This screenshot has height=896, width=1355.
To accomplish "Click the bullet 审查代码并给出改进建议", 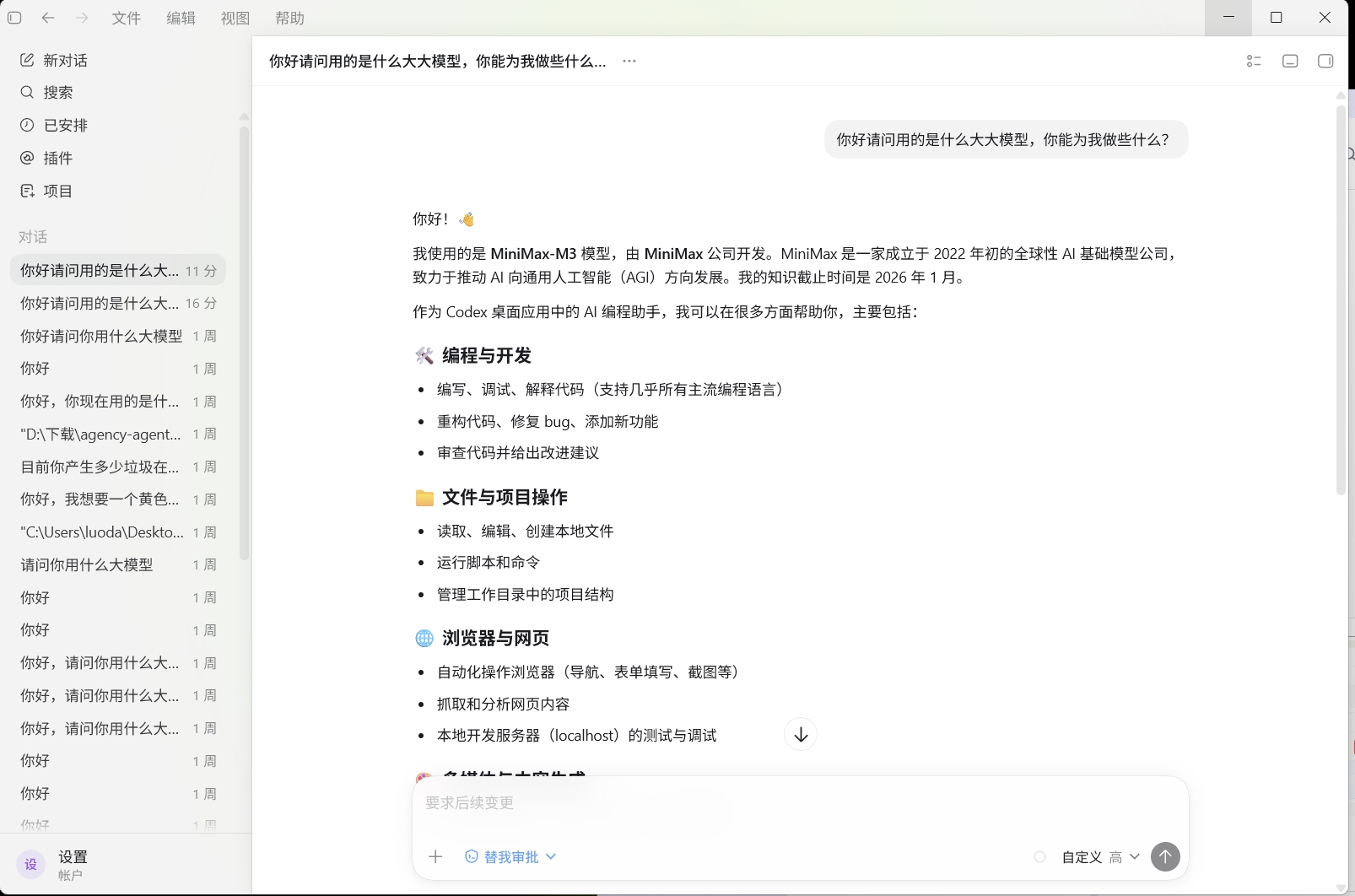I will click(518, 452).
